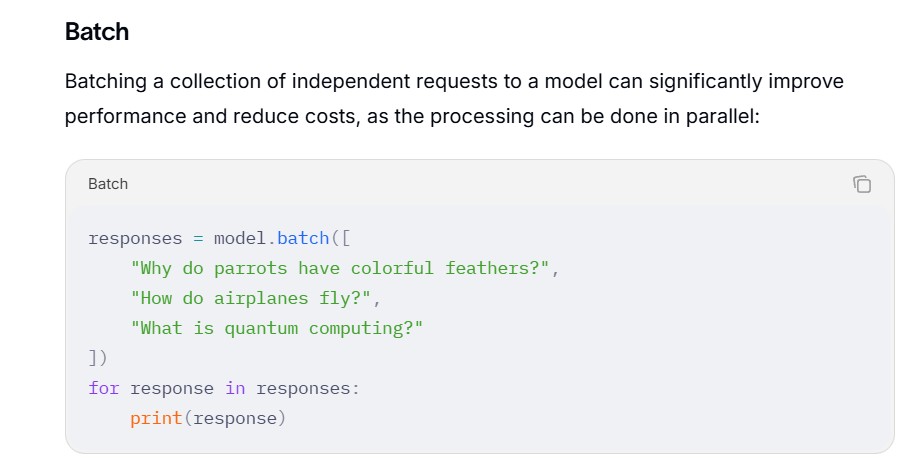Click the closing bracket line of the list
This screenshot has width=920, height=475.
pyautogui.click(x=98, y=358)
